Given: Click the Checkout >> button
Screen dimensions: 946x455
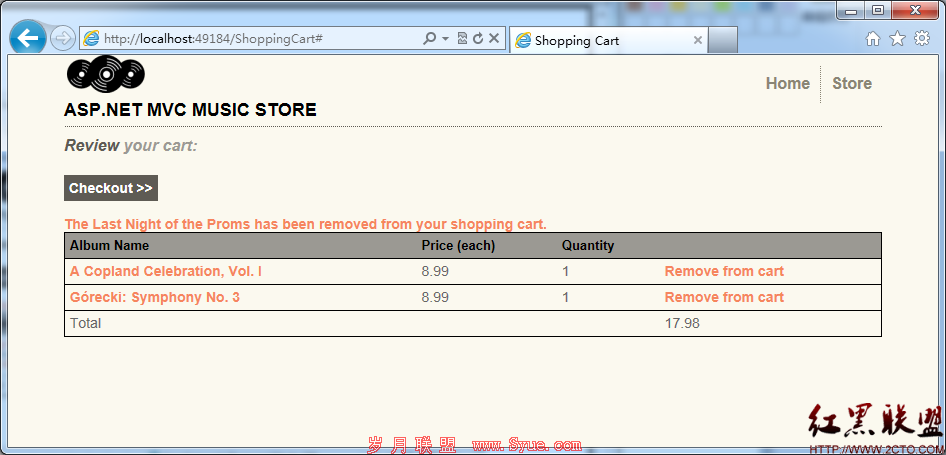Looking at the screenshot, I should [x=111, y=188].
